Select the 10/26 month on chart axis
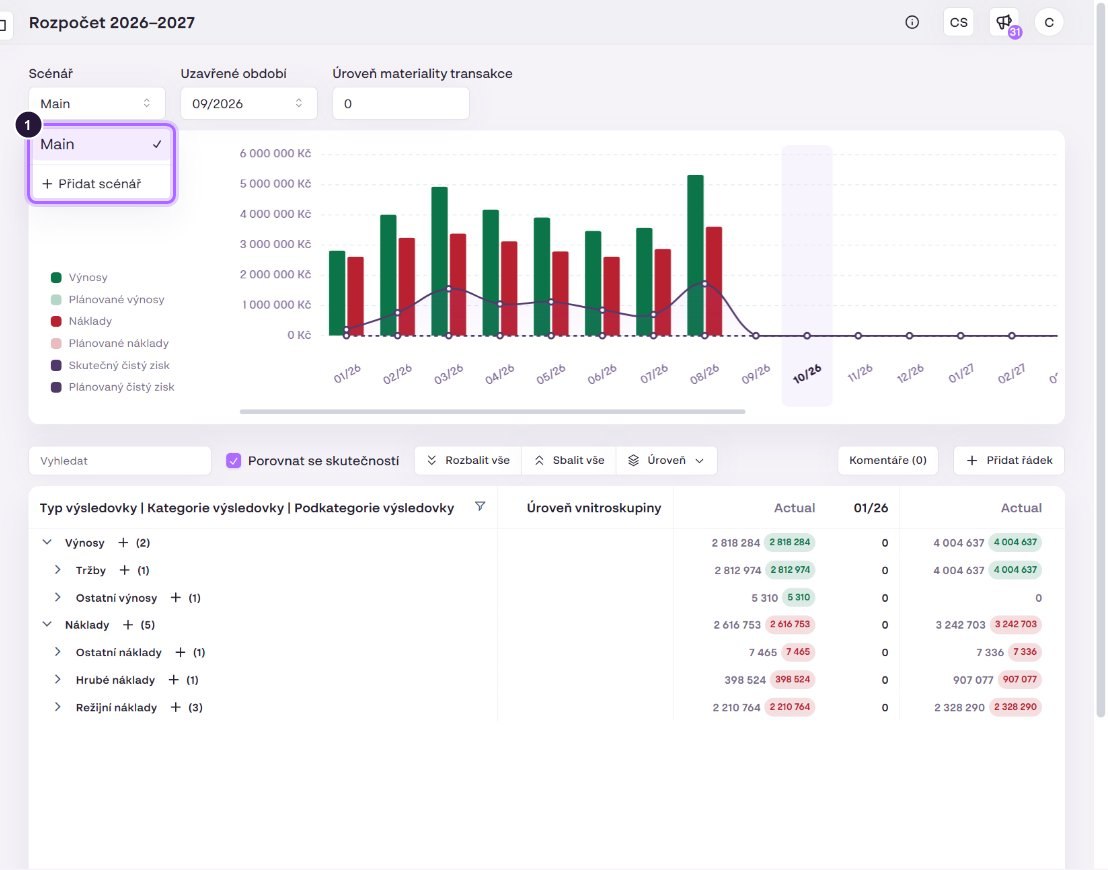 coord(807,373)
